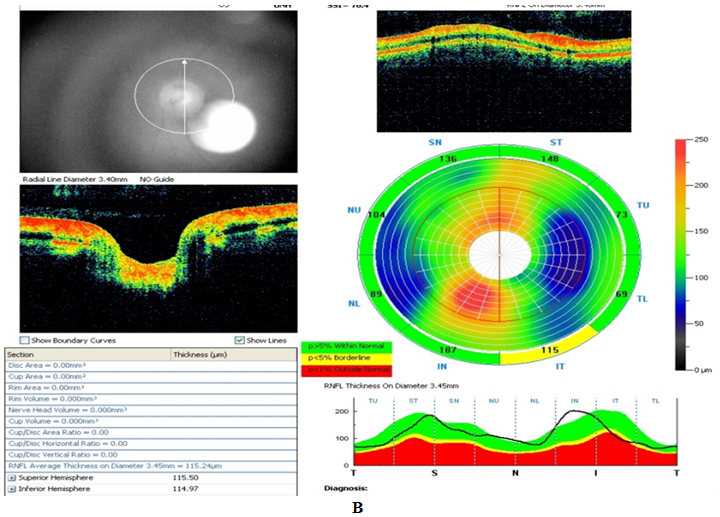The image size is (720, 517).
Task: Select the Cup/Disc Area Ratio row
Action: pyautogui.click(x=60, y=432)
